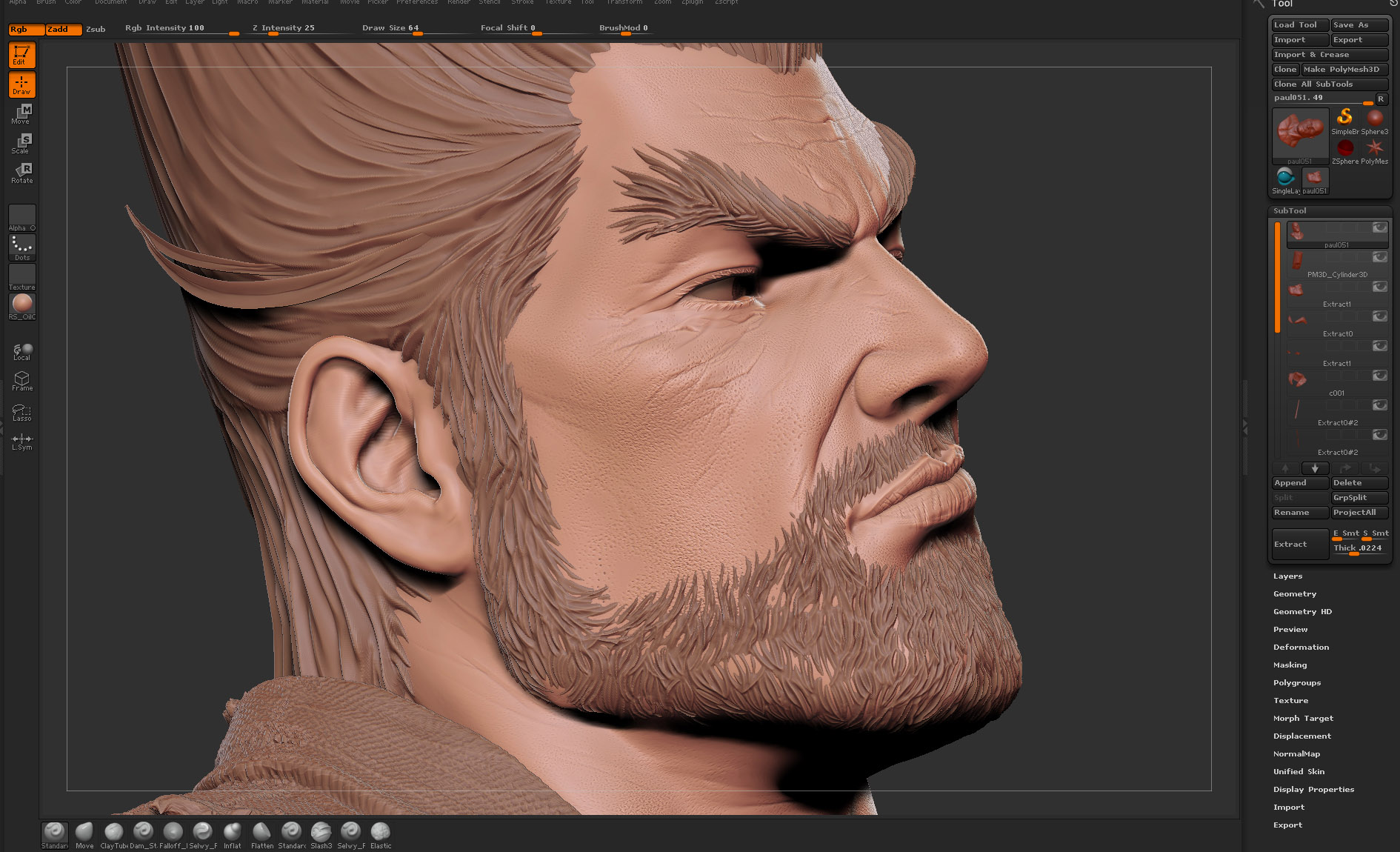
Task: Click the large paul051 tool thumbnail
Action: pos(1300,136)
